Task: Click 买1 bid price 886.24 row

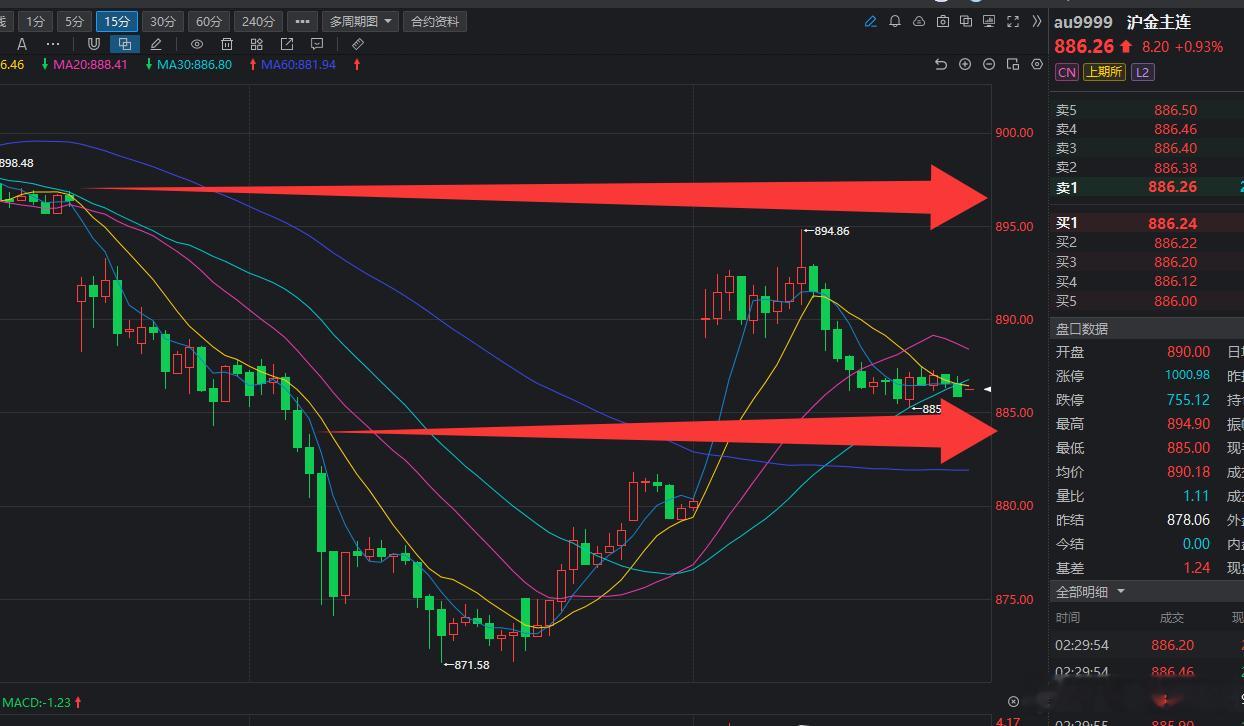Action: tap(1146, 224)
